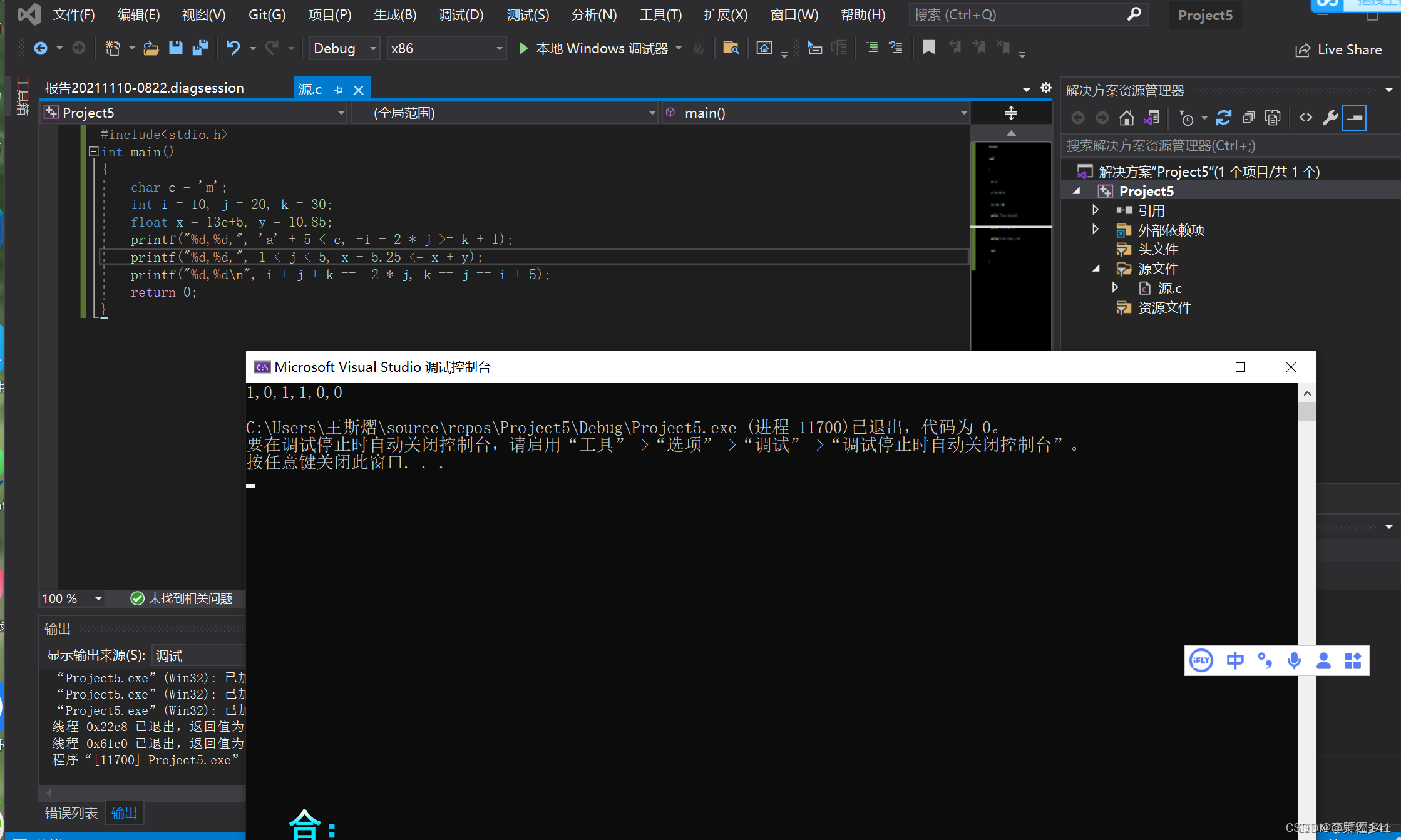Screen dimensions: 1401x840
Task: Toggle the split editor window button
Action: tap(1011, 113)
